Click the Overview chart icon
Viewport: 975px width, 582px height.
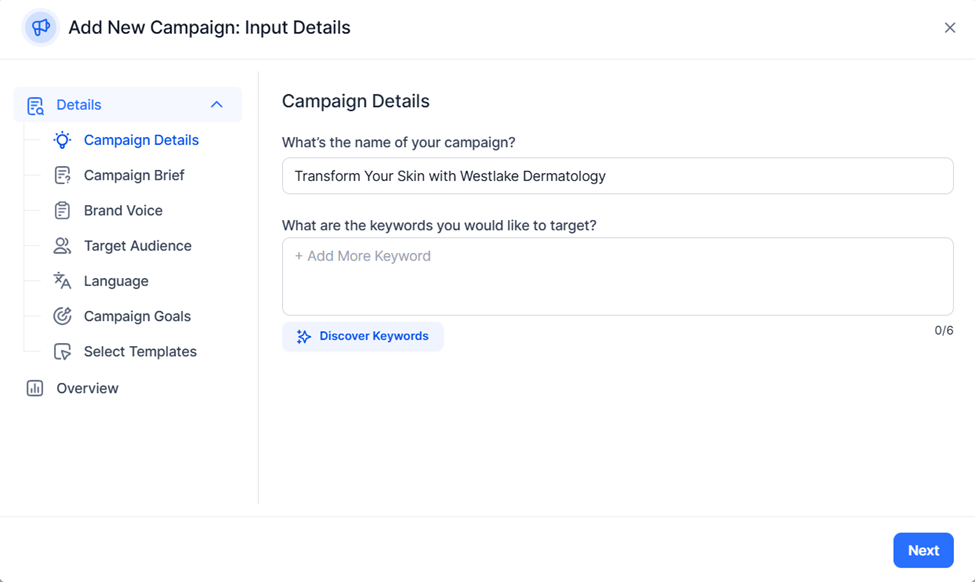tap(35, 388)
